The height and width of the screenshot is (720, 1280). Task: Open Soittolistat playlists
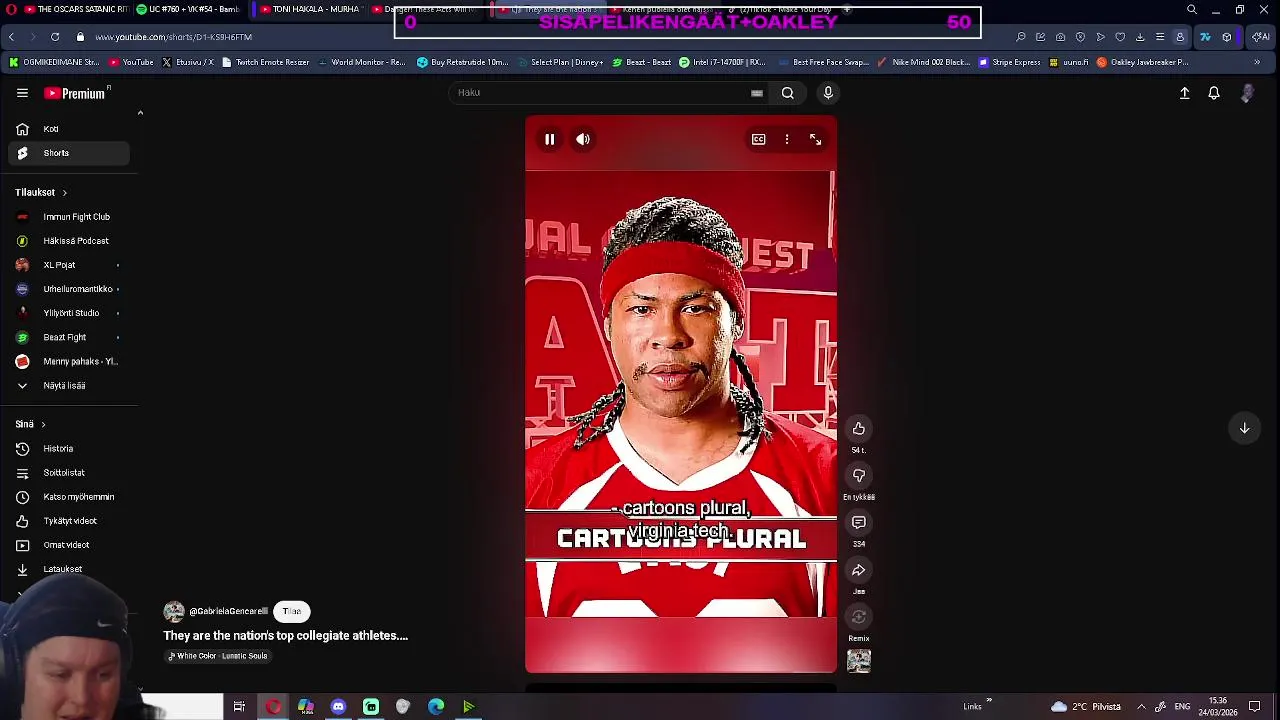[68, 473]
